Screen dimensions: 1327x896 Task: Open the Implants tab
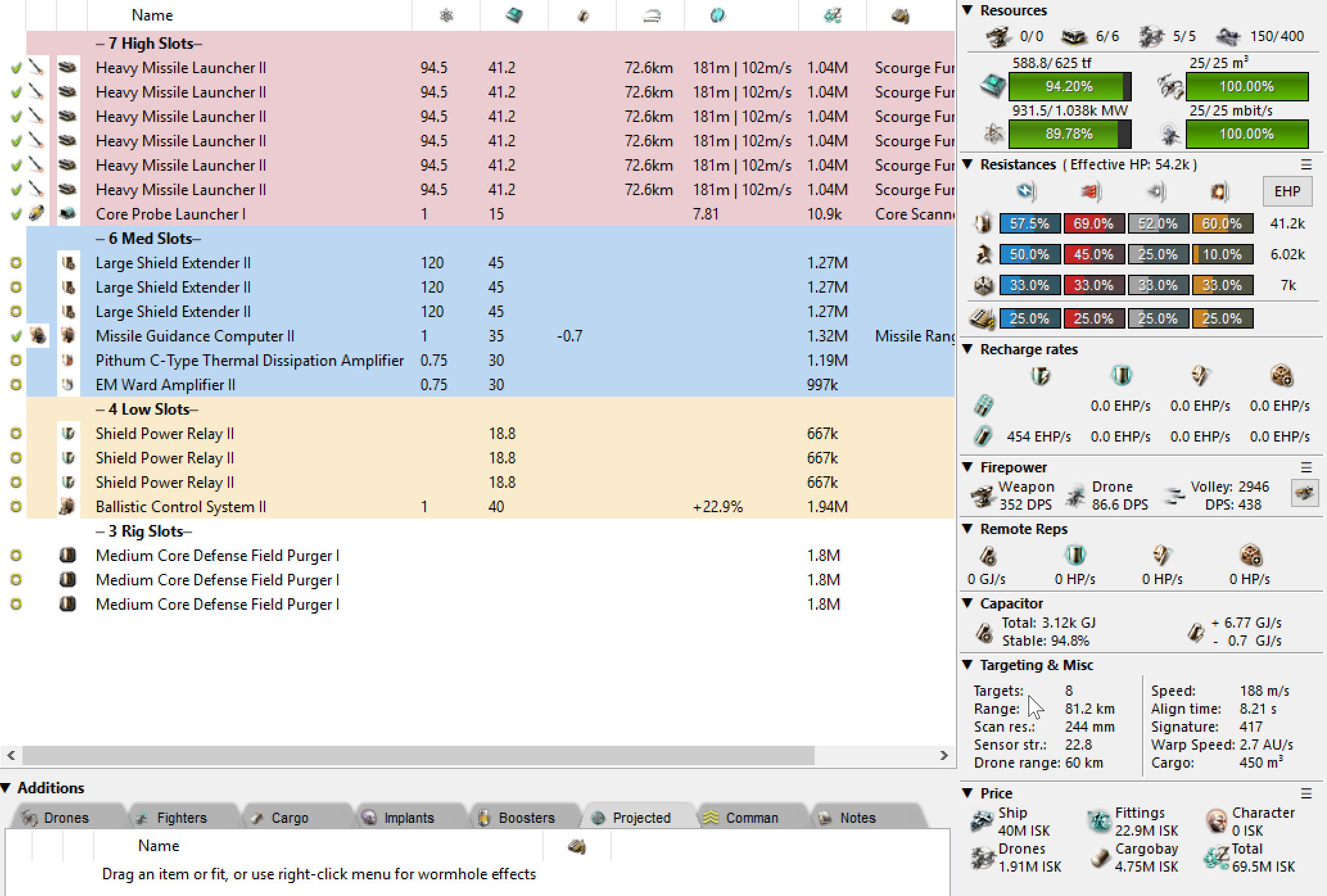pos(408,818)
